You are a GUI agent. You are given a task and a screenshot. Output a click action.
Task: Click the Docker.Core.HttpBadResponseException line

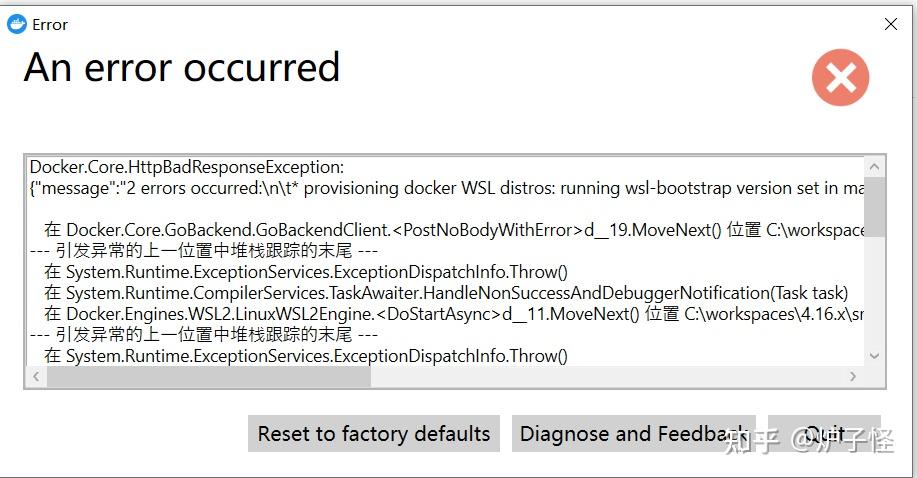tap(187, 167)
